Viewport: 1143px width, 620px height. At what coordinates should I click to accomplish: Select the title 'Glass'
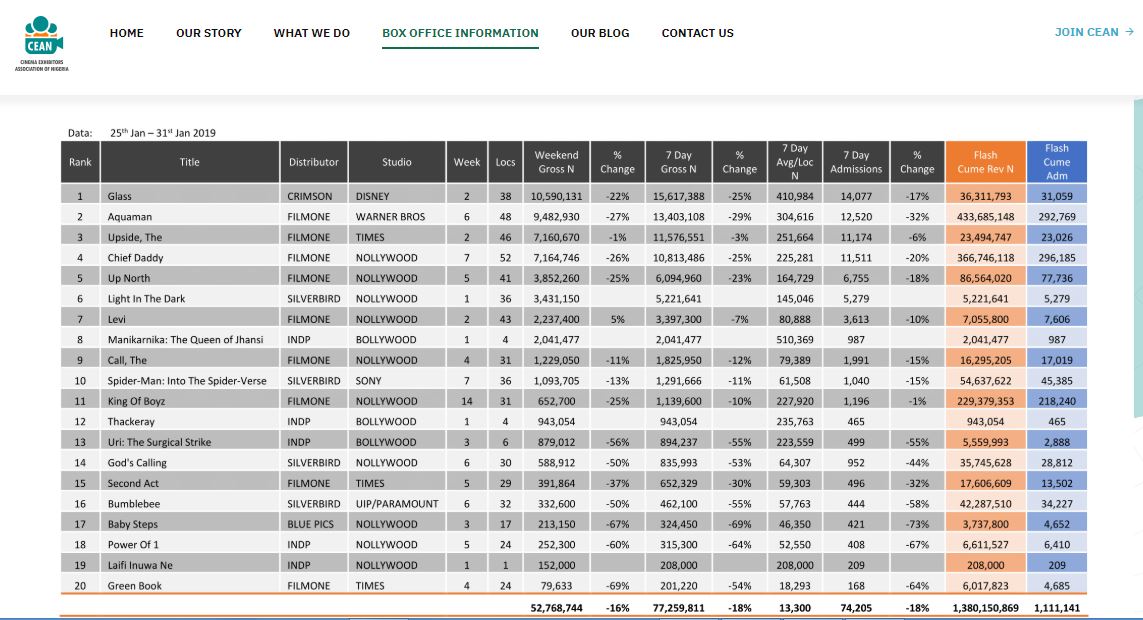pos(120,196)
